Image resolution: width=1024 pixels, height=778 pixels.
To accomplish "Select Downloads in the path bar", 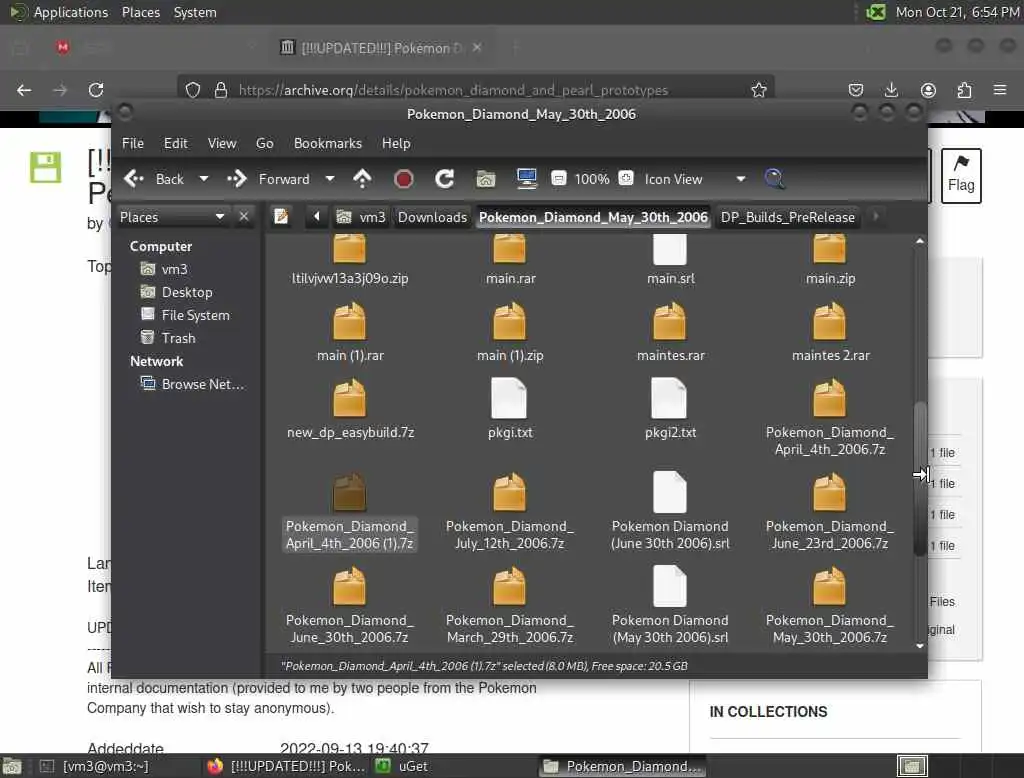I will click(432, 217).
